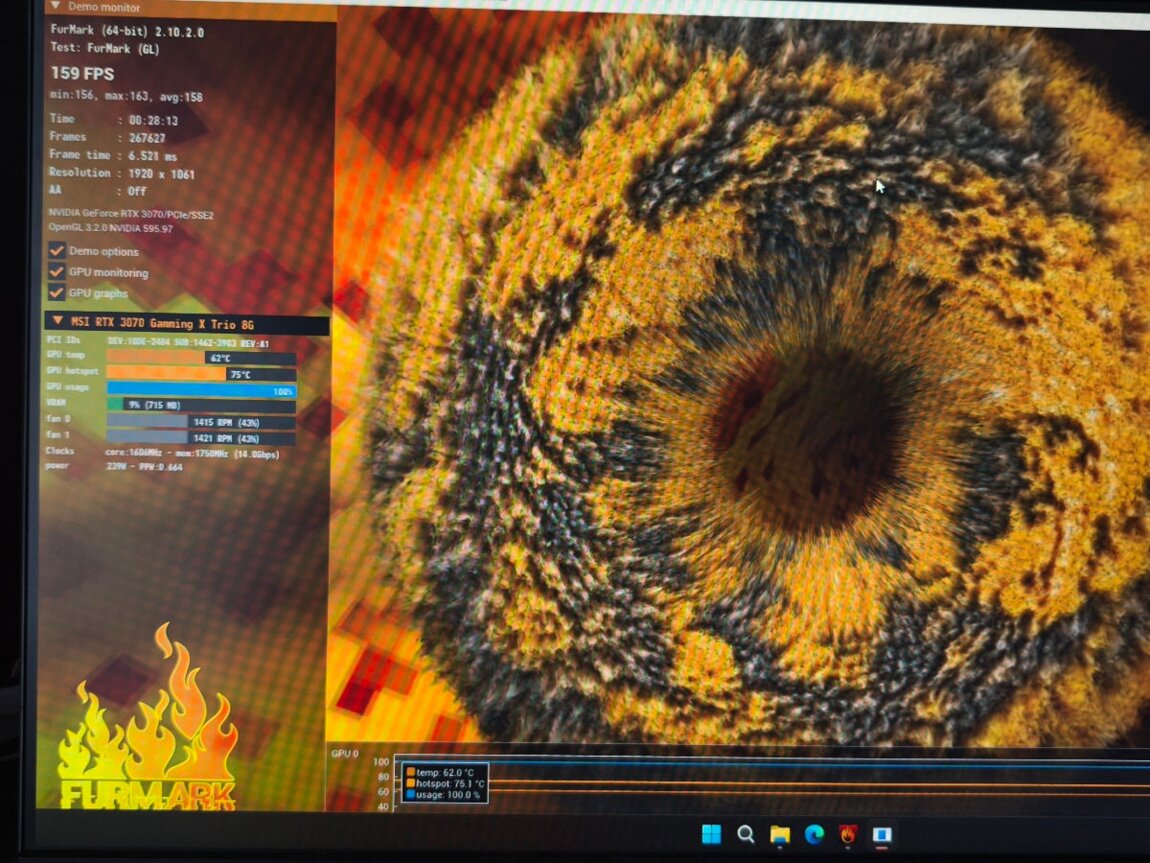Click the blue usage legend square
1150x863 pixels.
point(410,795)
